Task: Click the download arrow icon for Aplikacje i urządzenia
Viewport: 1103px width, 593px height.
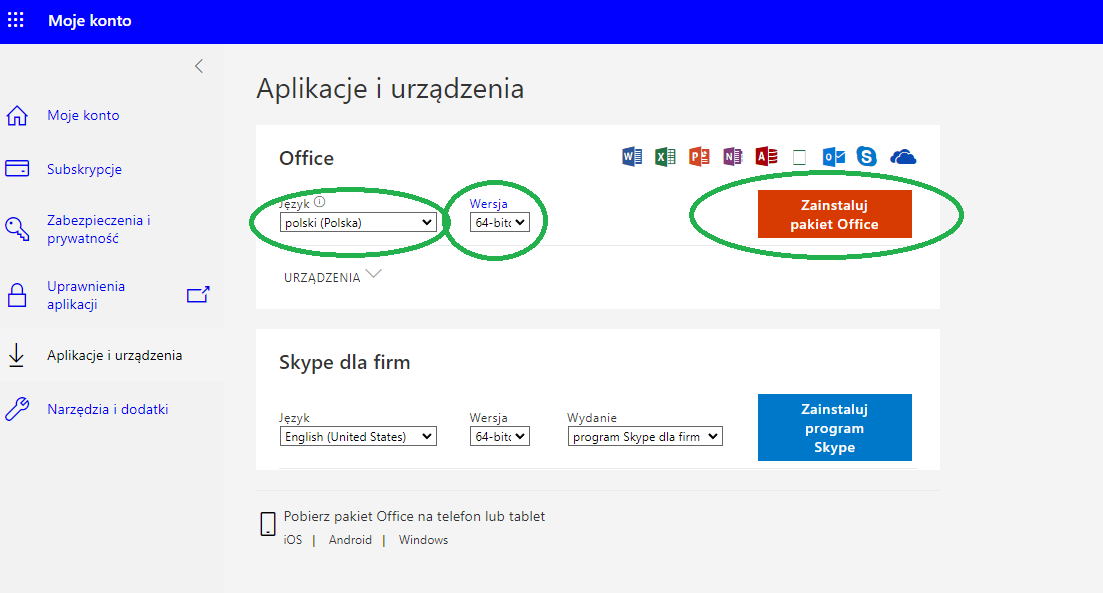Action: [16, 355]
